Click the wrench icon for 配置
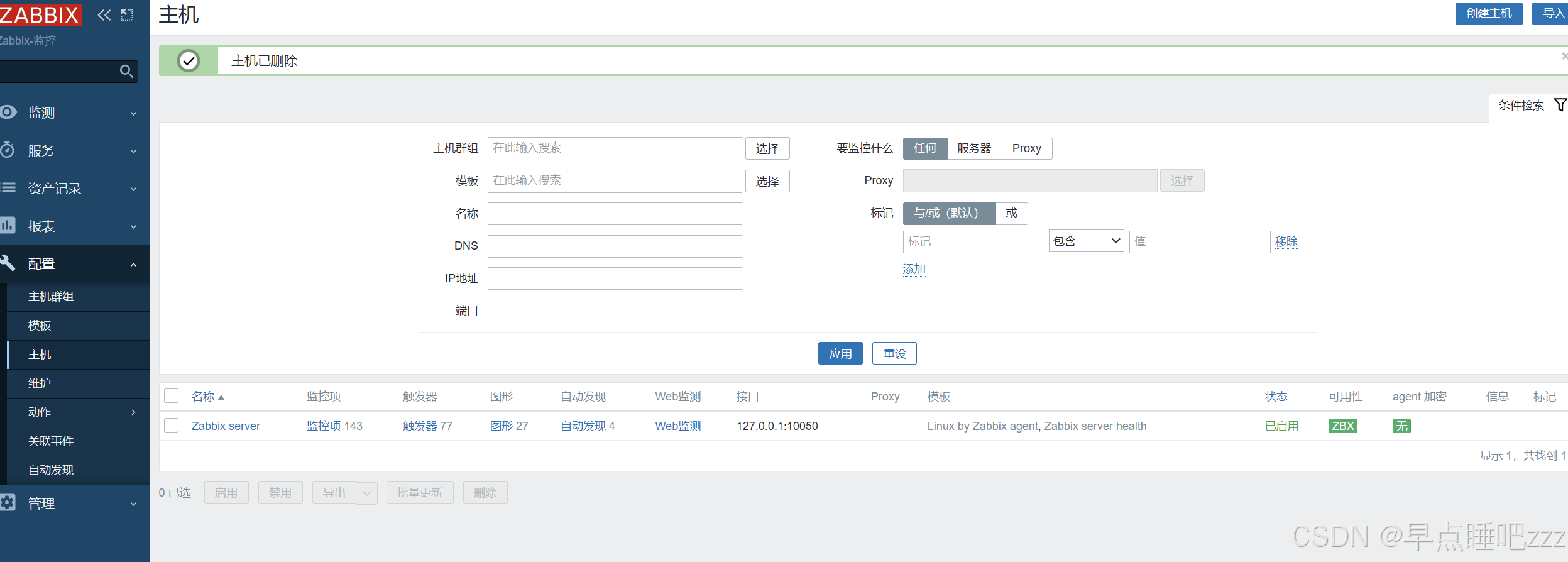Screen dimensions: 1568x562 [x=8, y=263]
